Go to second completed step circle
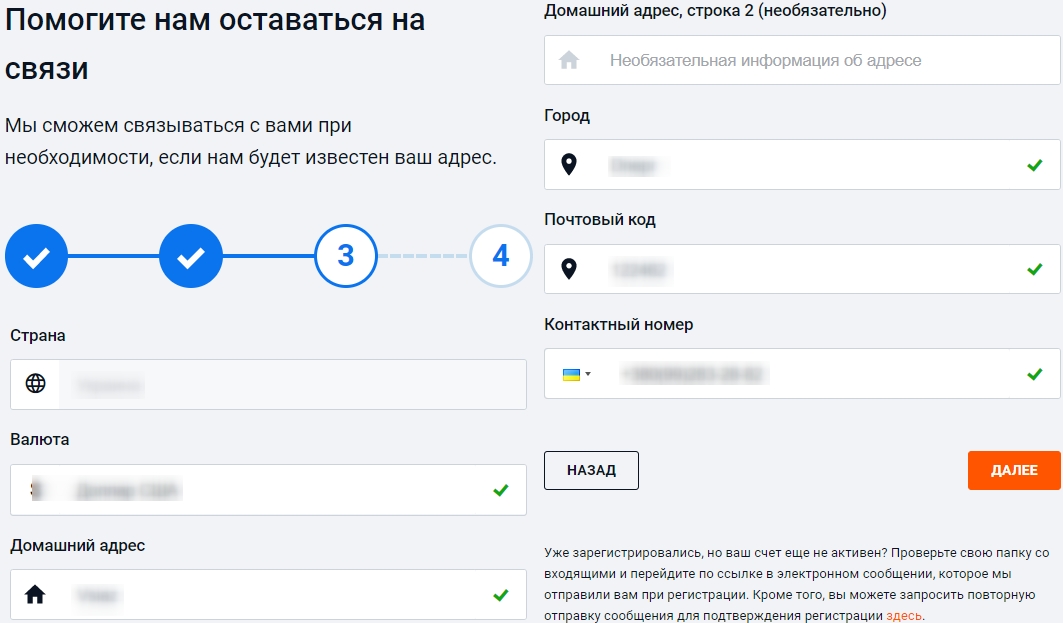1063x623 pixels. [x=191, y=256]
